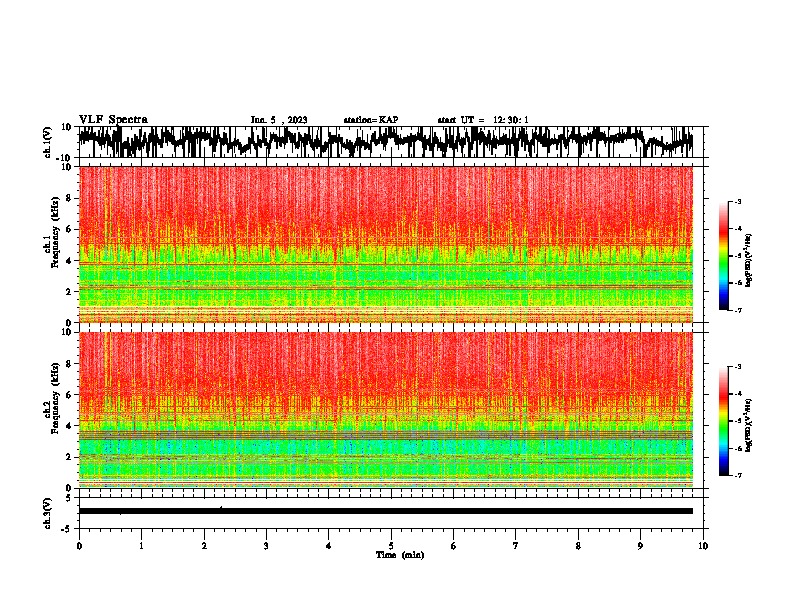The width and height of the screenshot is (792, 612).
Task: Click the time axis tick label "4"
Action: 329,546
